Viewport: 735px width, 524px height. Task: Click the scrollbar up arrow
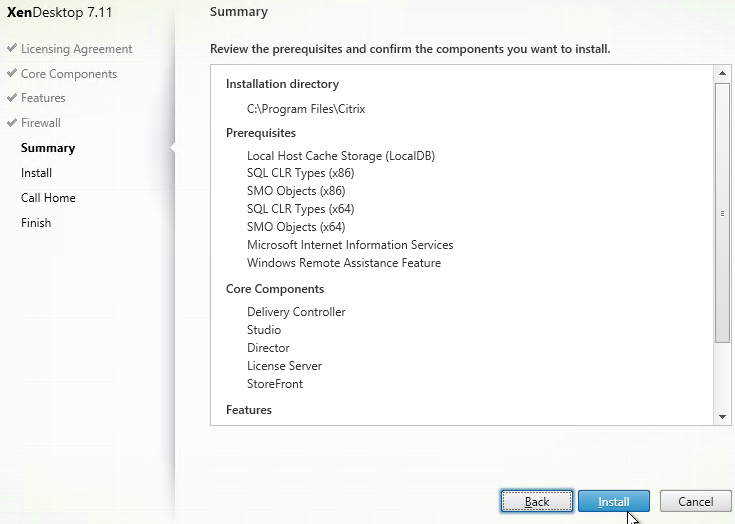point(722,73)
